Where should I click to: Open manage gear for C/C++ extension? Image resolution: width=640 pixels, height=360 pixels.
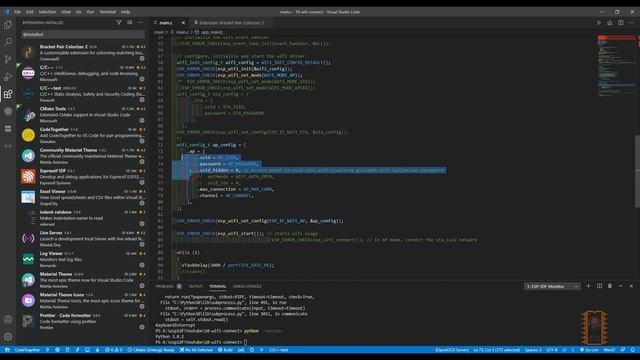pos(142,79)
